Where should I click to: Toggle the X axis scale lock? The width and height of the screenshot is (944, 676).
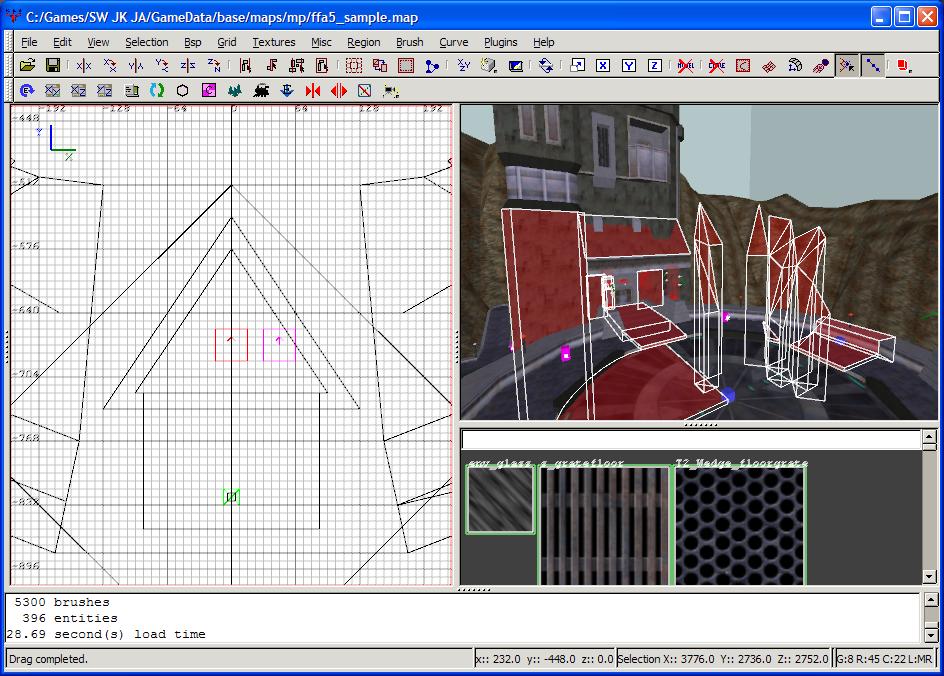pos(603,66)
